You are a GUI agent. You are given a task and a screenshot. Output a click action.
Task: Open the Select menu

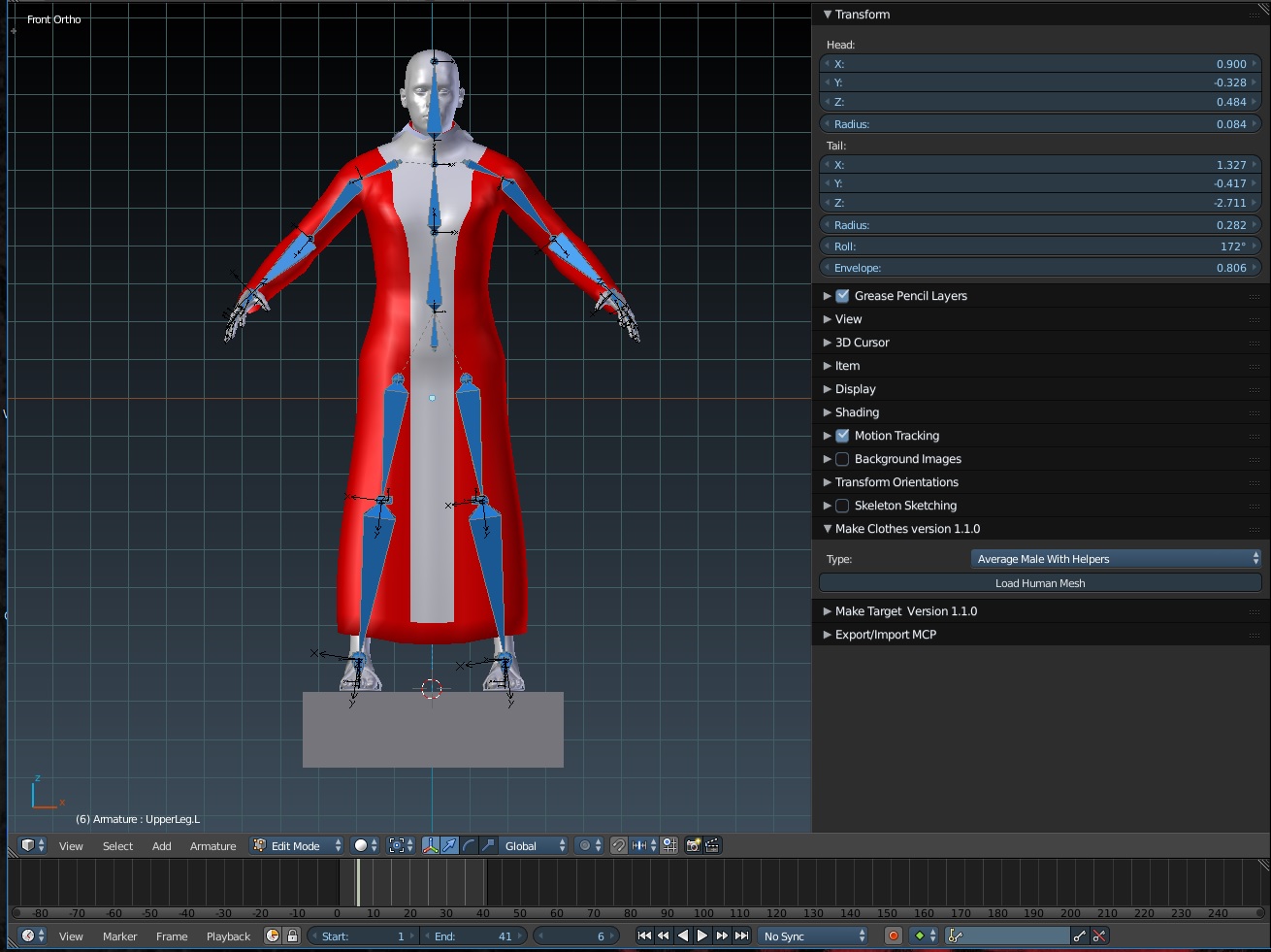[x=117, y=846]
